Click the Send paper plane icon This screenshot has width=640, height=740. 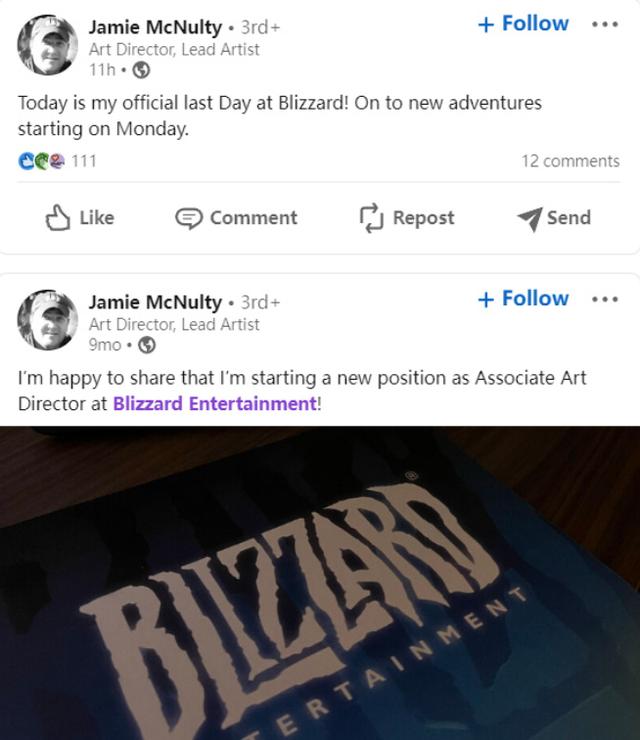point(530,219)
